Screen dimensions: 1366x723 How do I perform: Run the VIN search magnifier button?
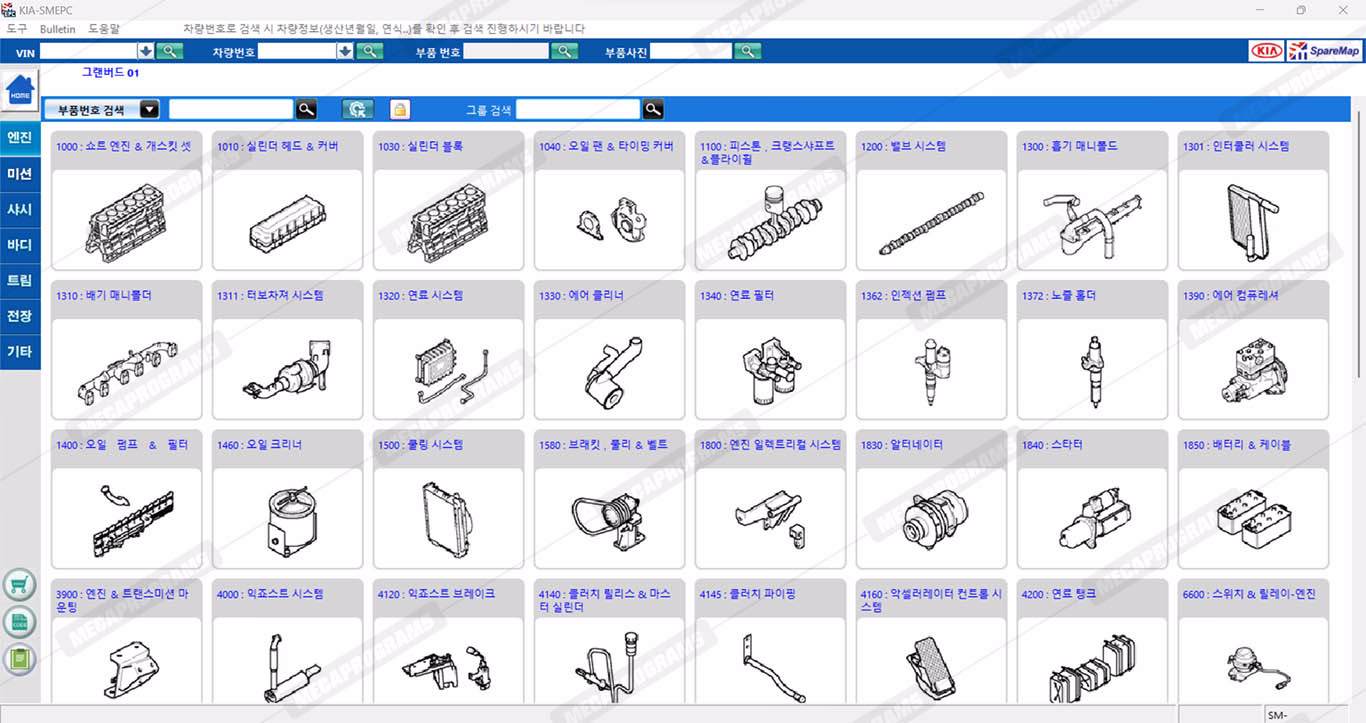tap(170, 51)
